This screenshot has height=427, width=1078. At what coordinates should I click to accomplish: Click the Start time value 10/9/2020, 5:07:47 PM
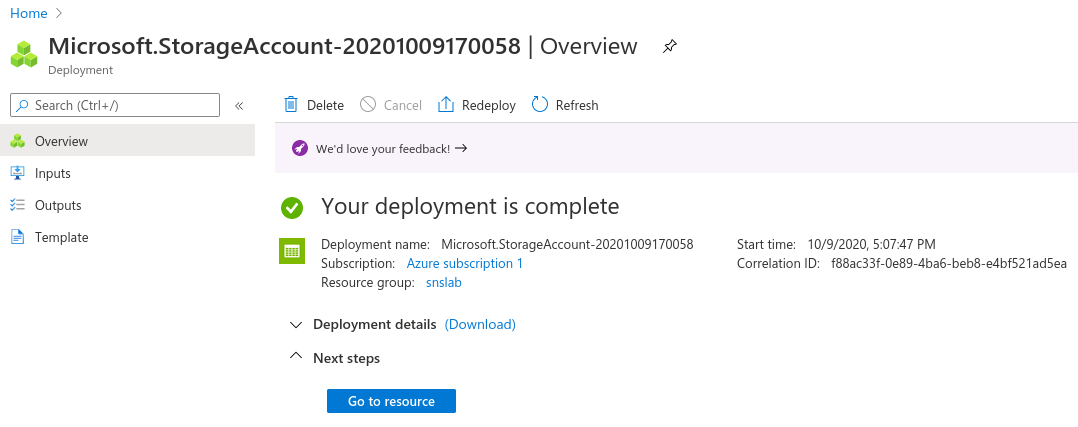pyautogui.click(x=872, y=244)
